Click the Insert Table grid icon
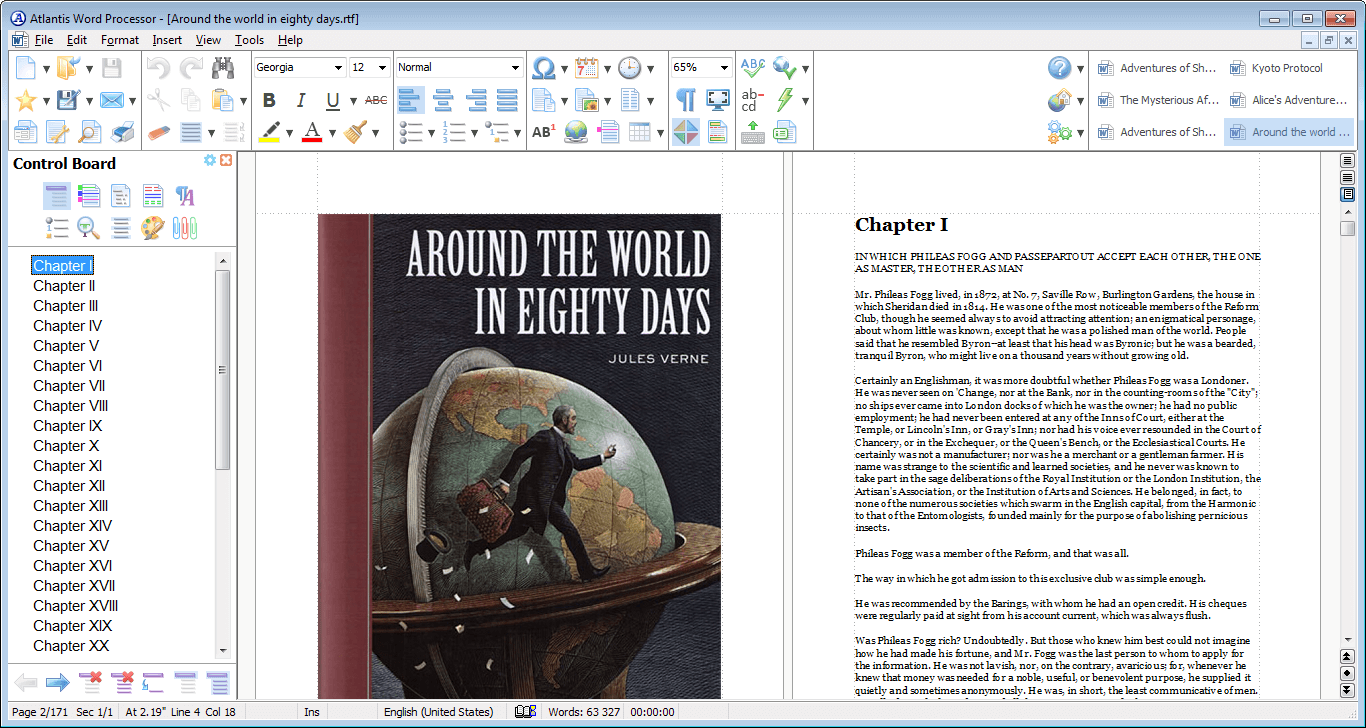Screen dimensions: 1366x728 coord(640,132)
